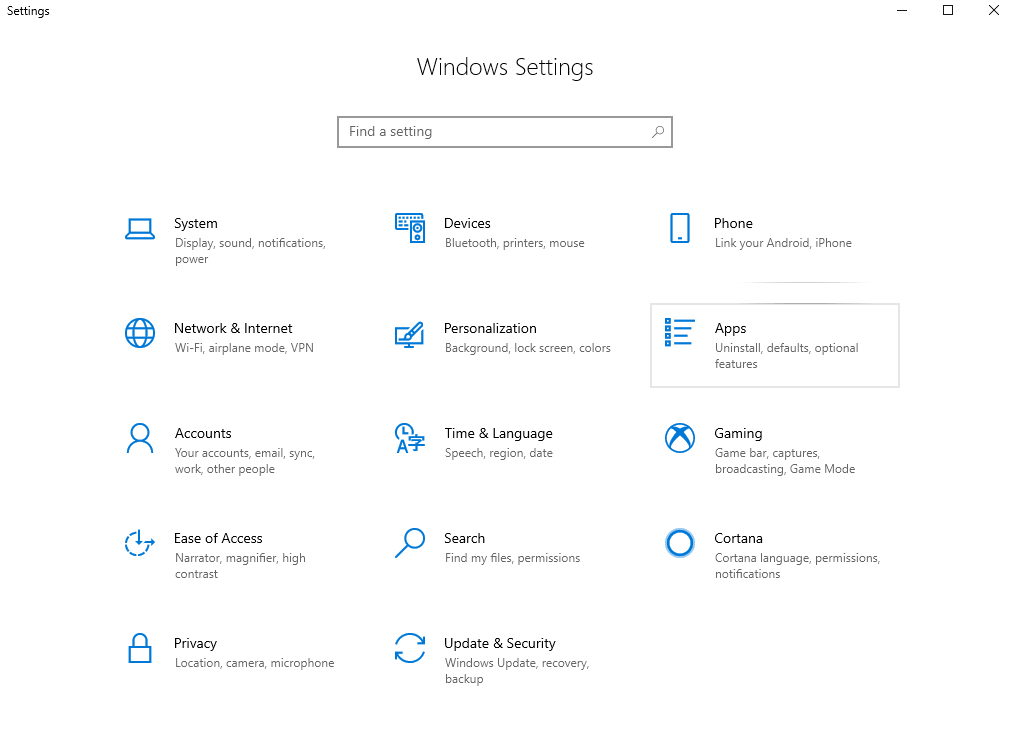Click "Wi-Fi, airplane mode, VPN" text

244,348
